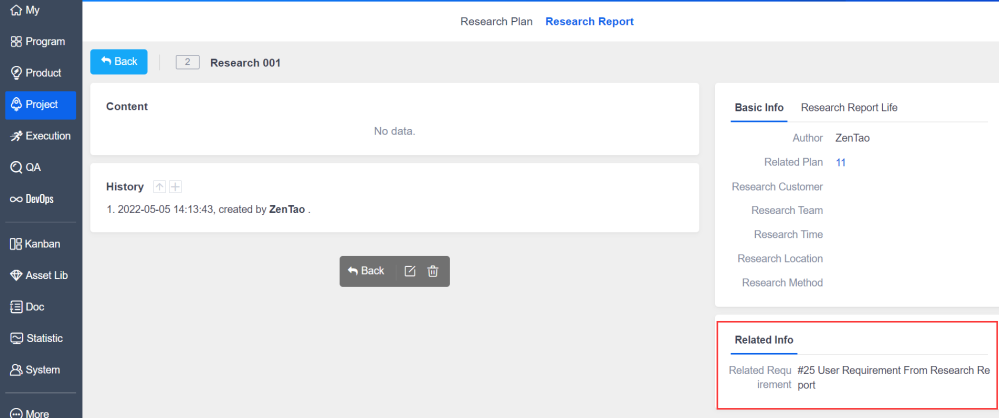Screen dimensions: 999x418
Task: Open Kanban board section
Action: [x=36, y=244]
